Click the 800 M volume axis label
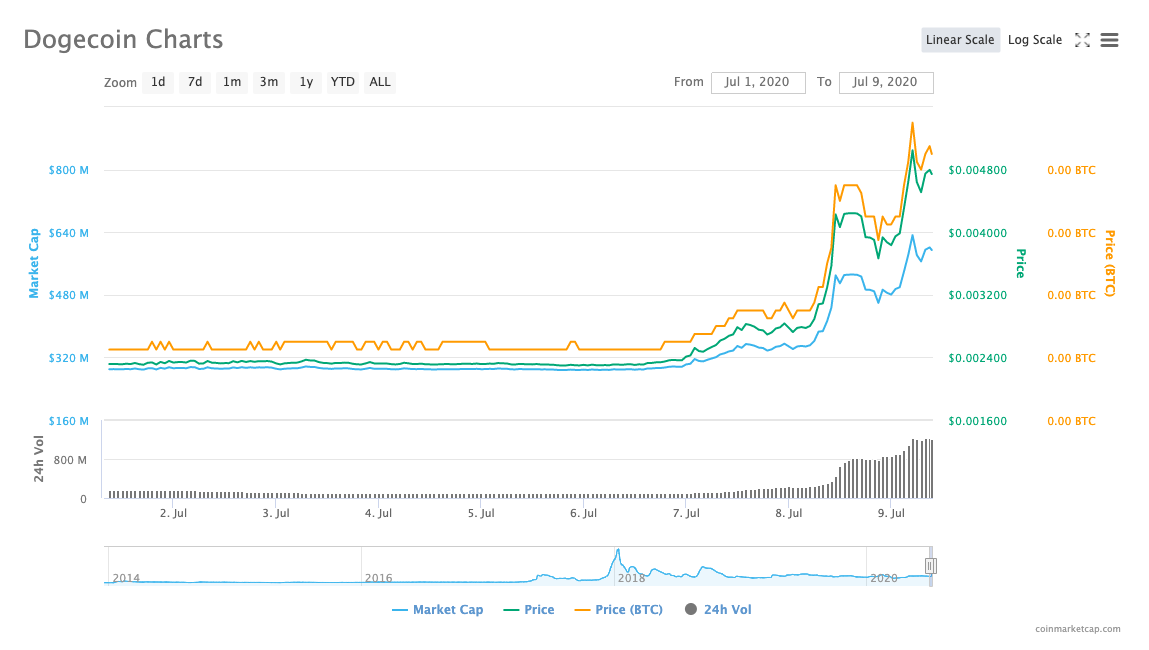 pos(70,460)
